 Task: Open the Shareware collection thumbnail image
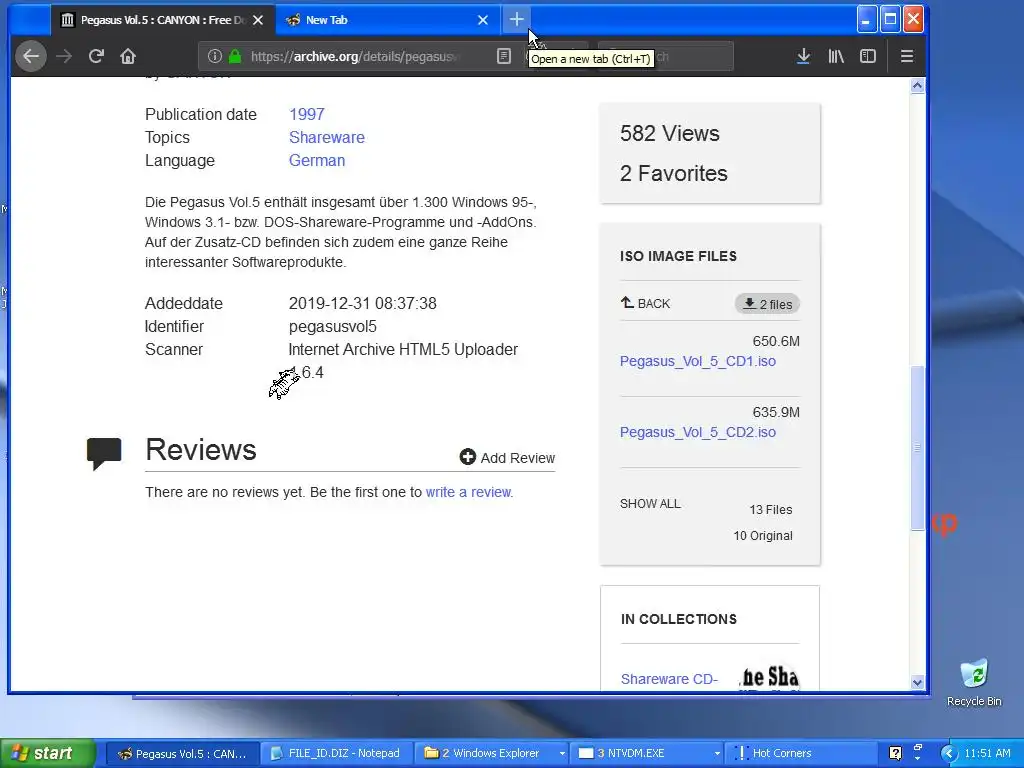[769, 676]
